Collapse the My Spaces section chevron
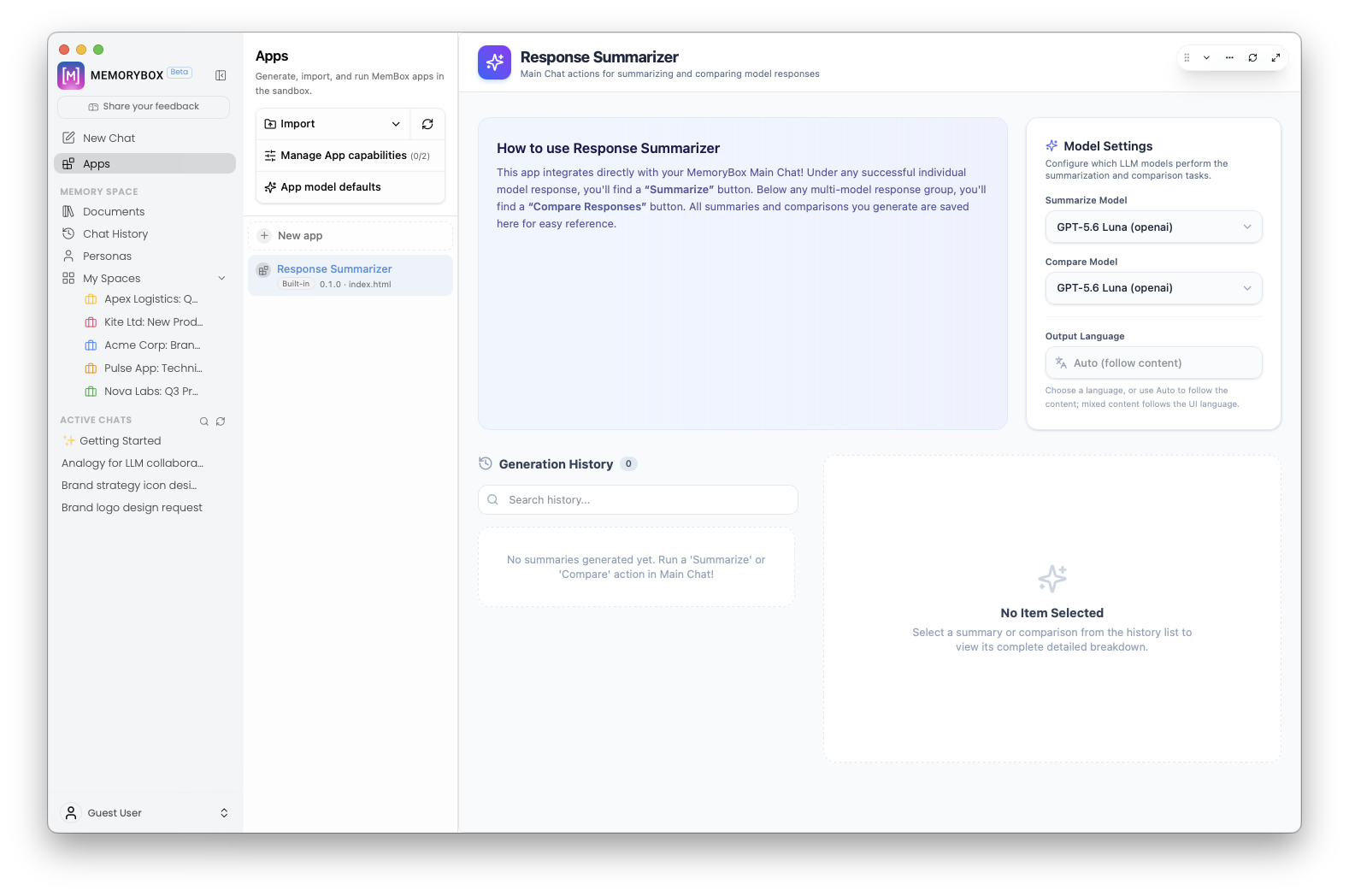This screenshot has width=1349, height=896. click(221, 279)
